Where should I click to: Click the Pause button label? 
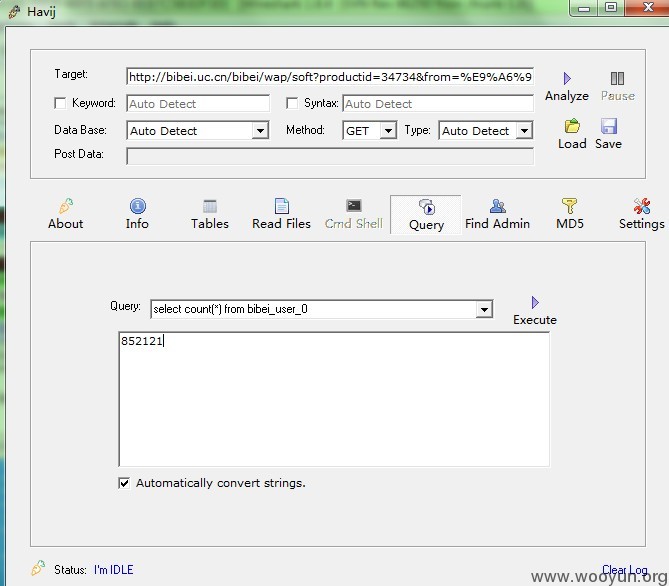click(x=618, y=96)
